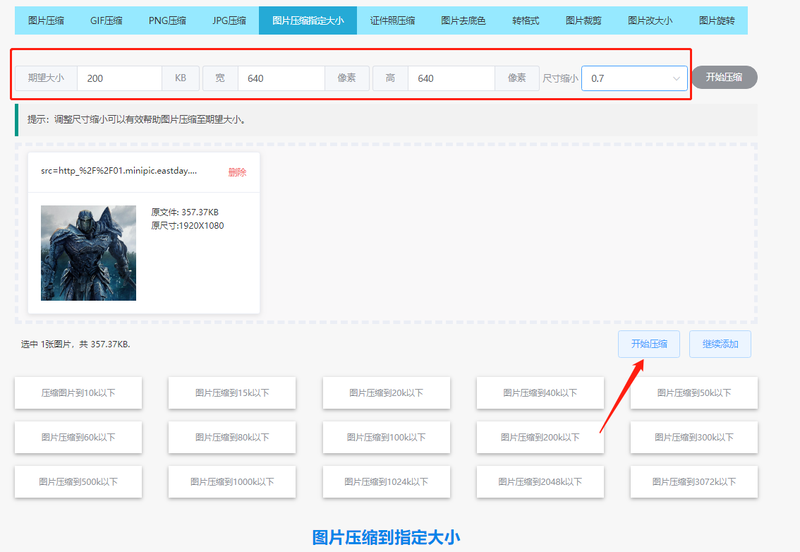800x552 pixels.
Task: Open the 转格式 tab
Action: coord(526,20)
